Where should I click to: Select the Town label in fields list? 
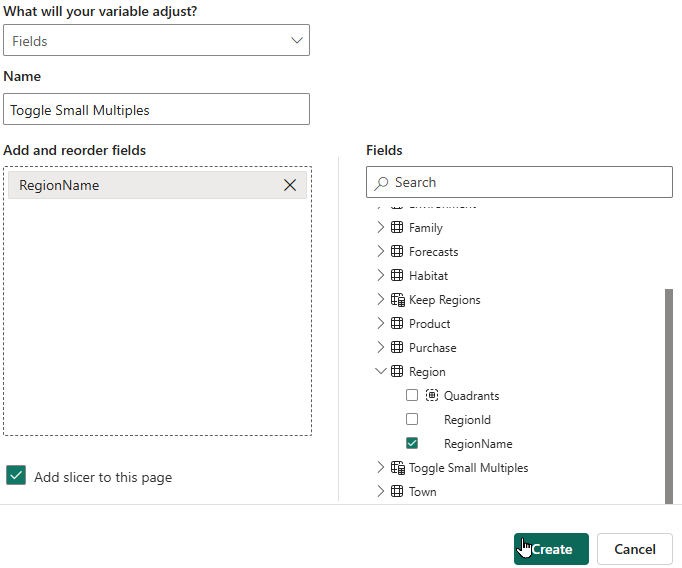422,492
